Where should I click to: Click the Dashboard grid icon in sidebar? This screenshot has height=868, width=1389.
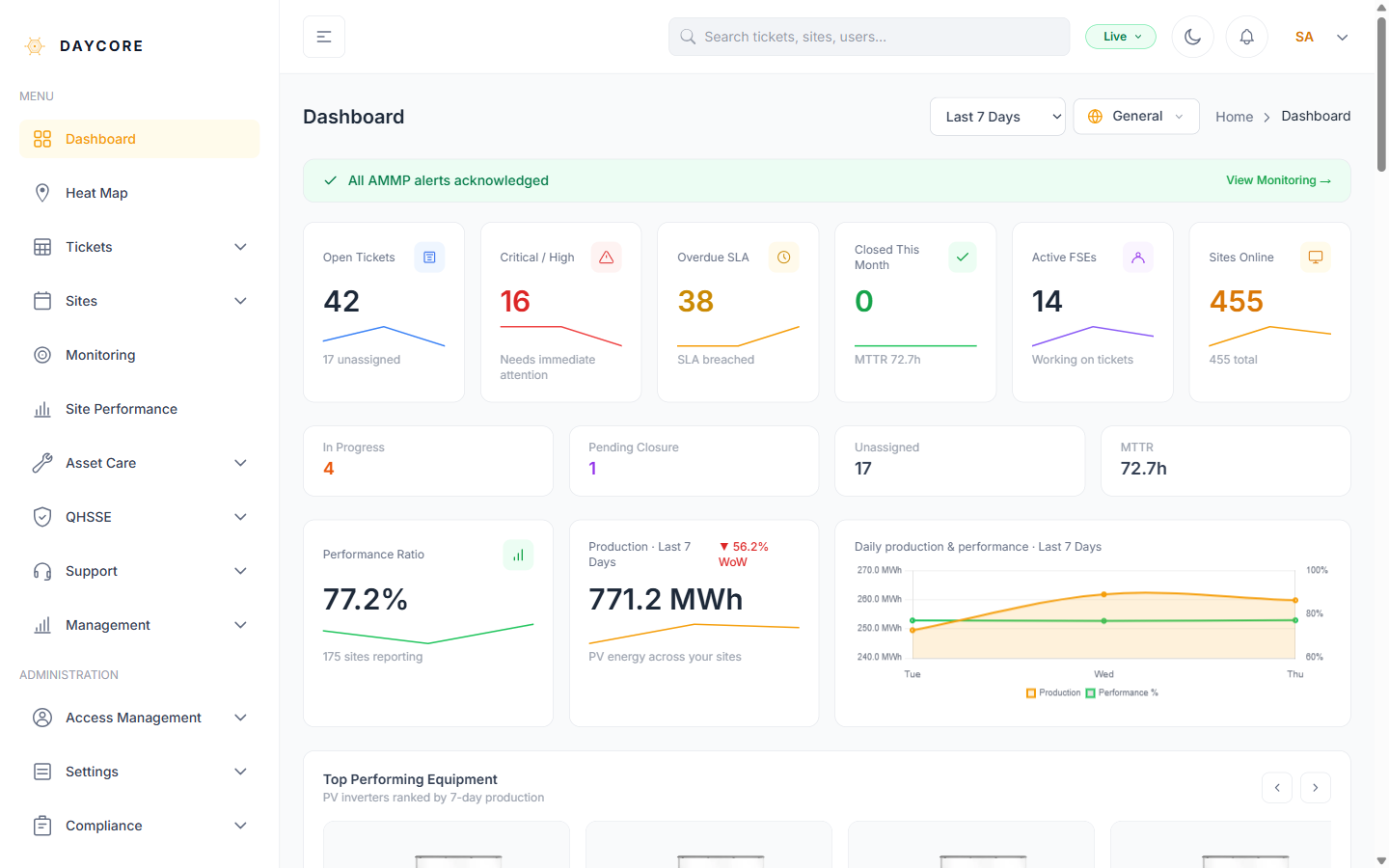(x=42, y=139)
